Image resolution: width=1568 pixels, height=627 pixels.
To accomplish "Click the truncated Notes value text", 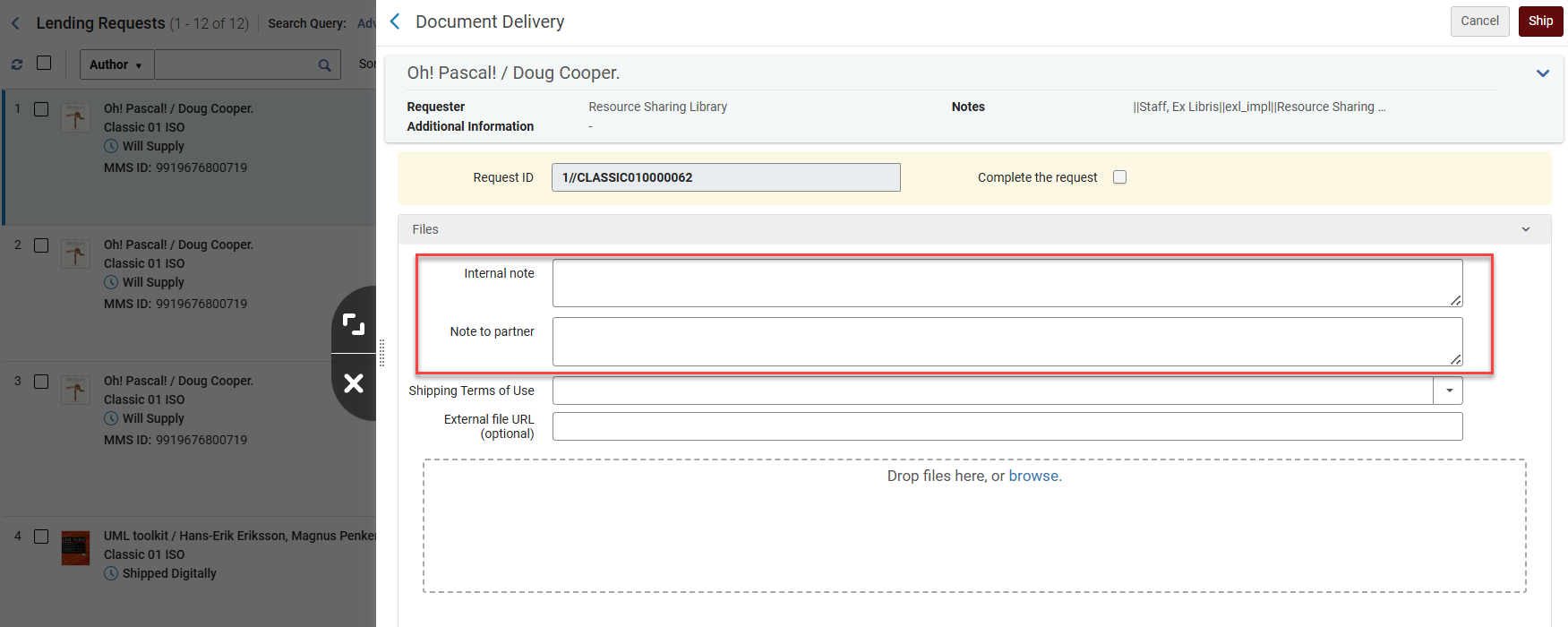I will pyautogui.click(x=1259, y=107).
